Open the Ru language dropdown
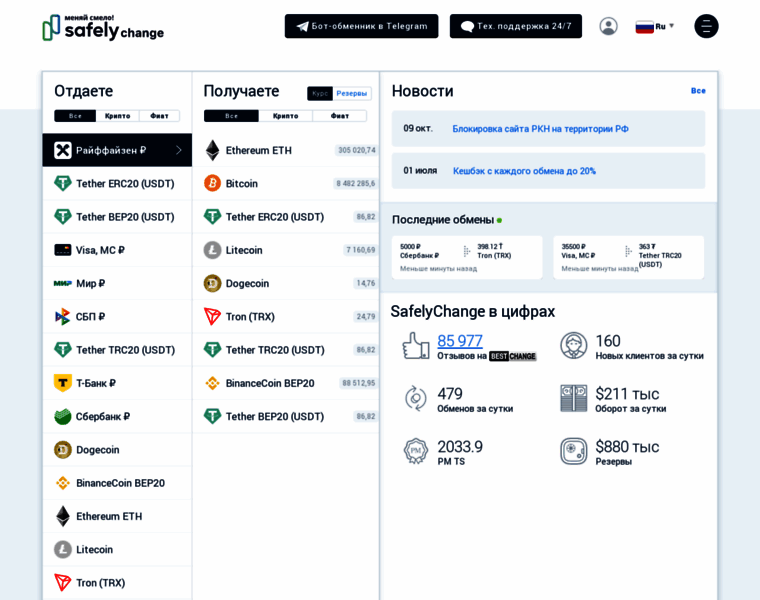The image size is (760, 600). [x=655, y=26]
